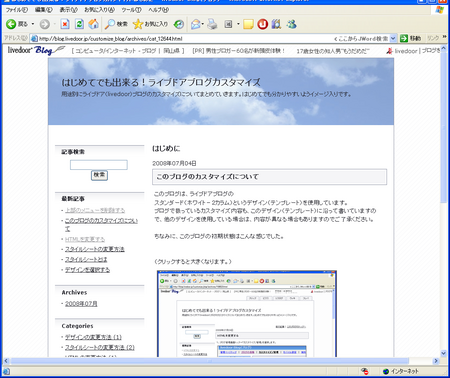Click the Research book toolbar icon
The image size is (450, 378).
[x=276, y=24]
